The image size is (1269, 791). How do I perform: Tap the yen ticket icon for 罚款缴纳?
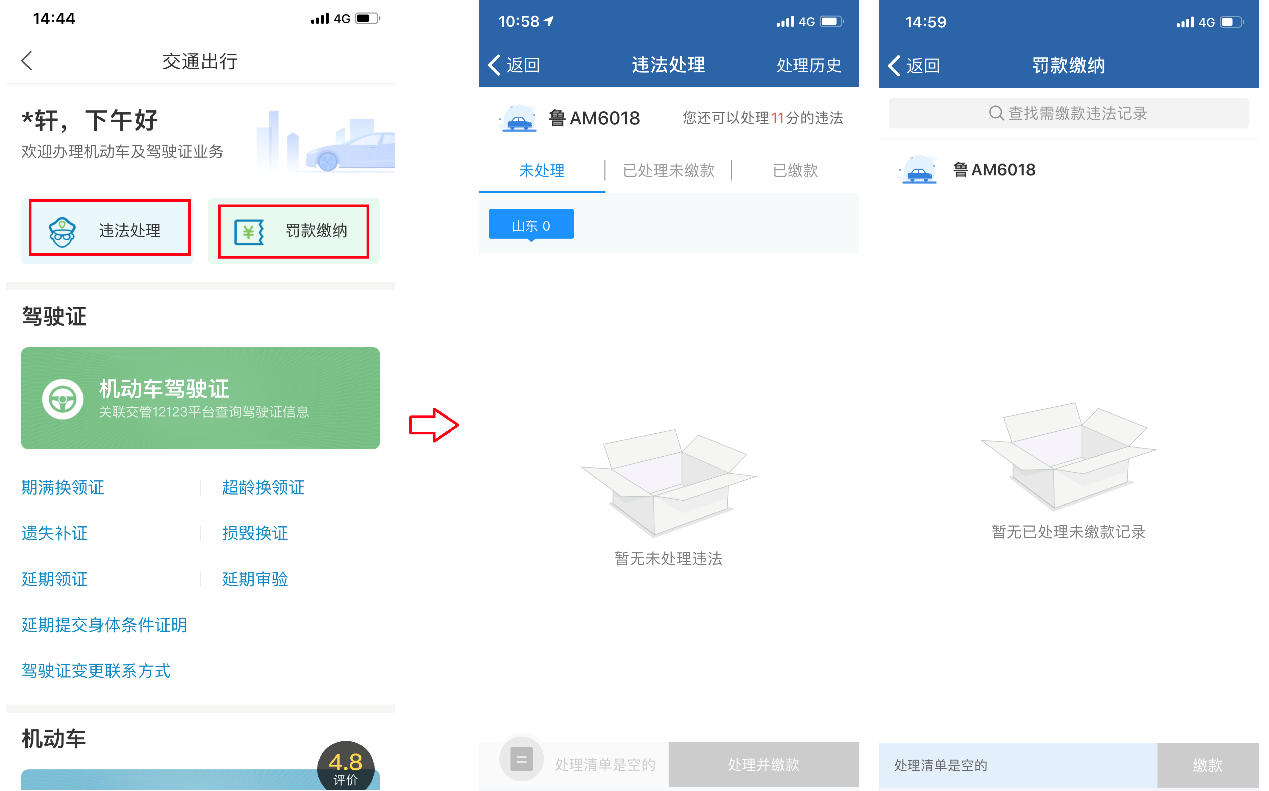pyautogui.click(x=249, y=231)
